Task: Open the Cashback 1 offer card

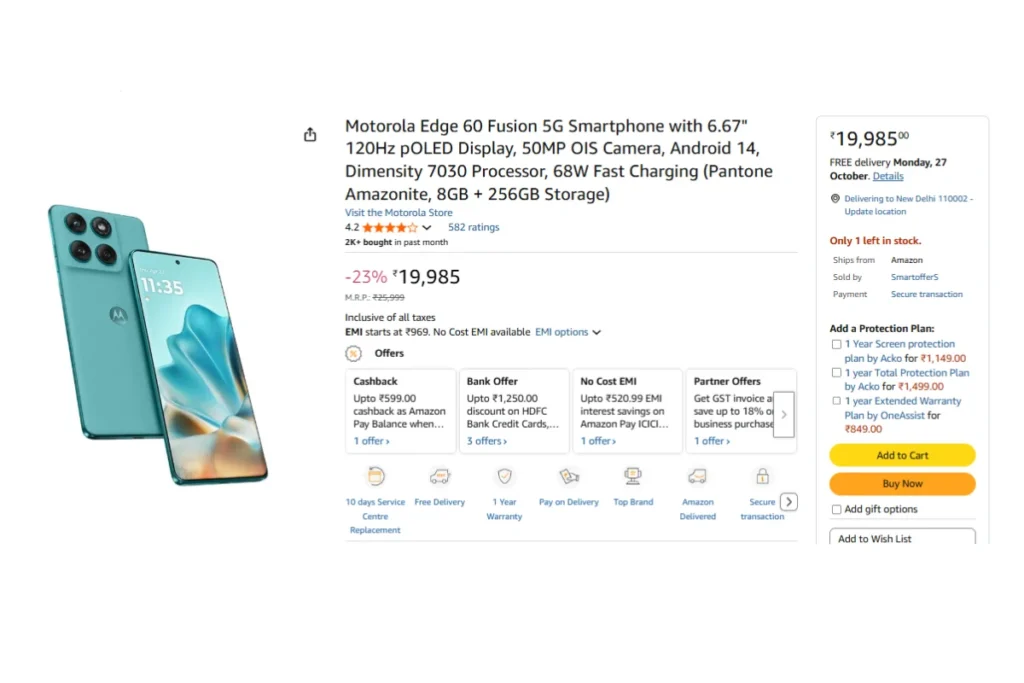Action: tap(400, 411)
